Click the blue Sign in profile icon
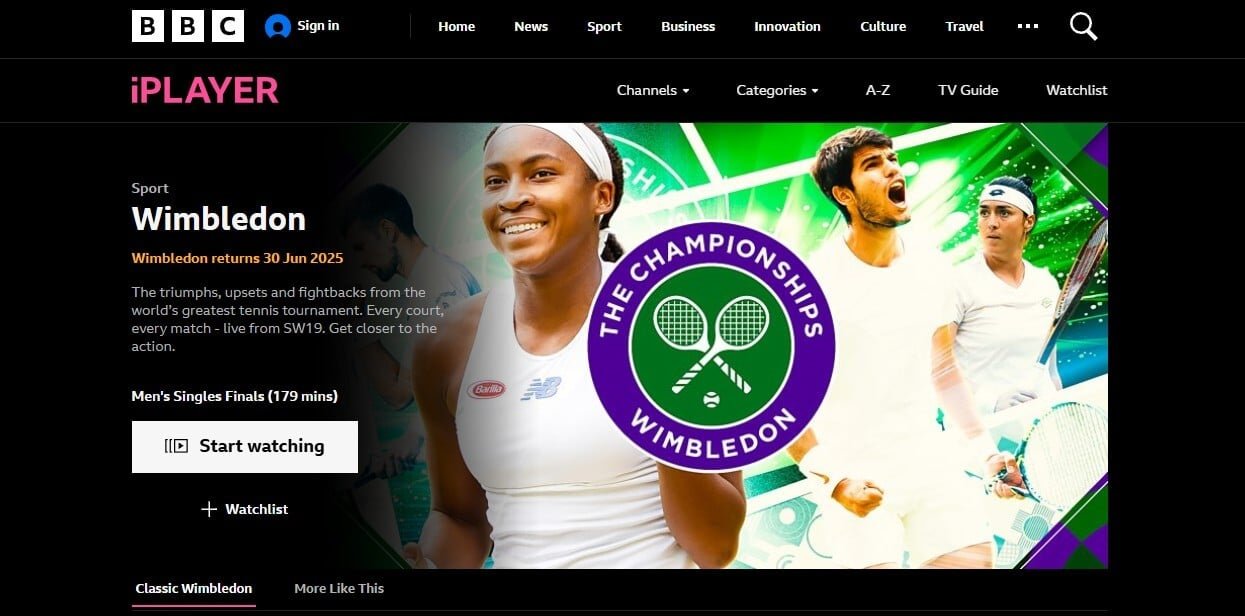The height and width of the screenshot is (616, 1245). 277,26
